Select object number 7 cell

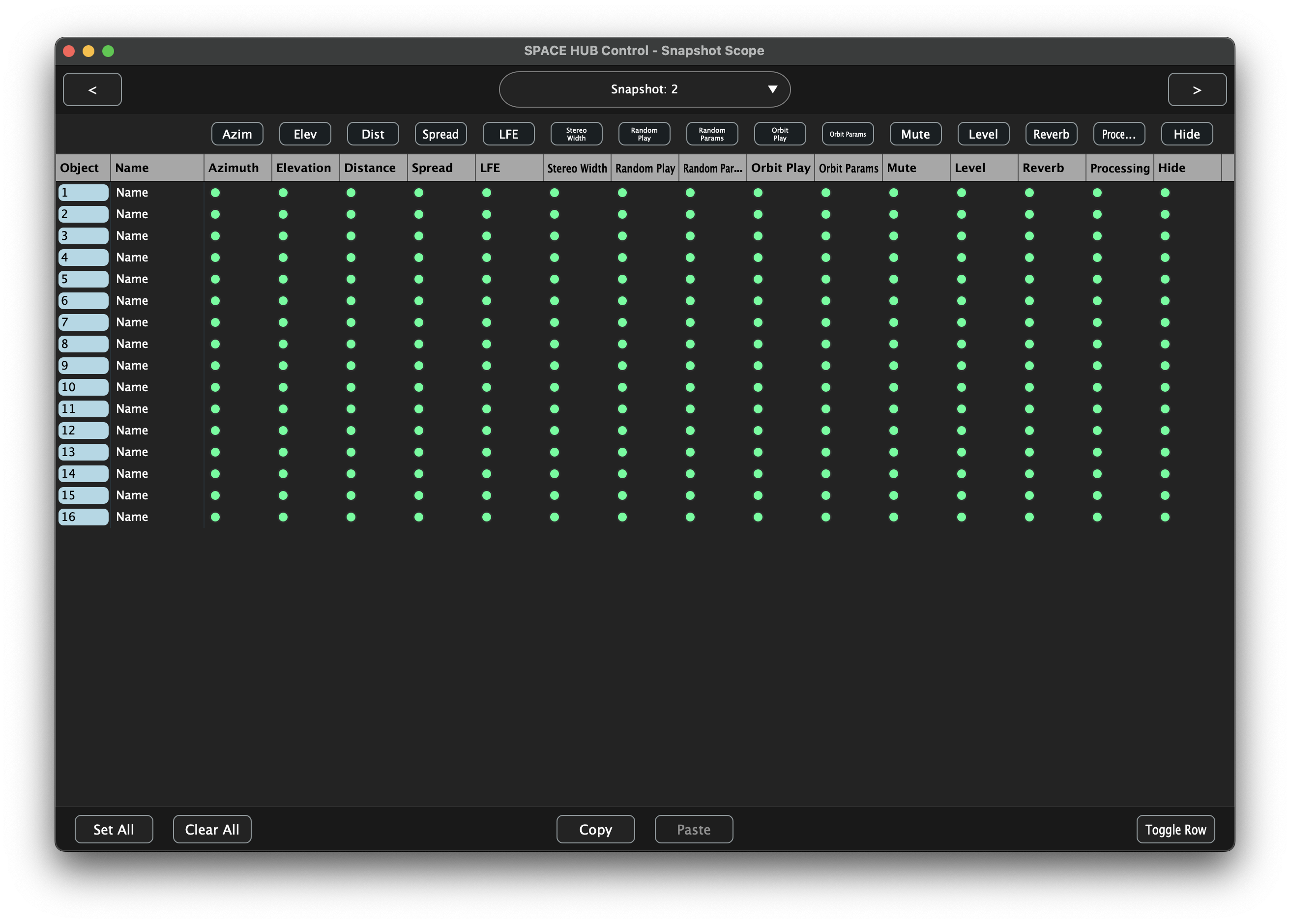click(x=83, y=322)
